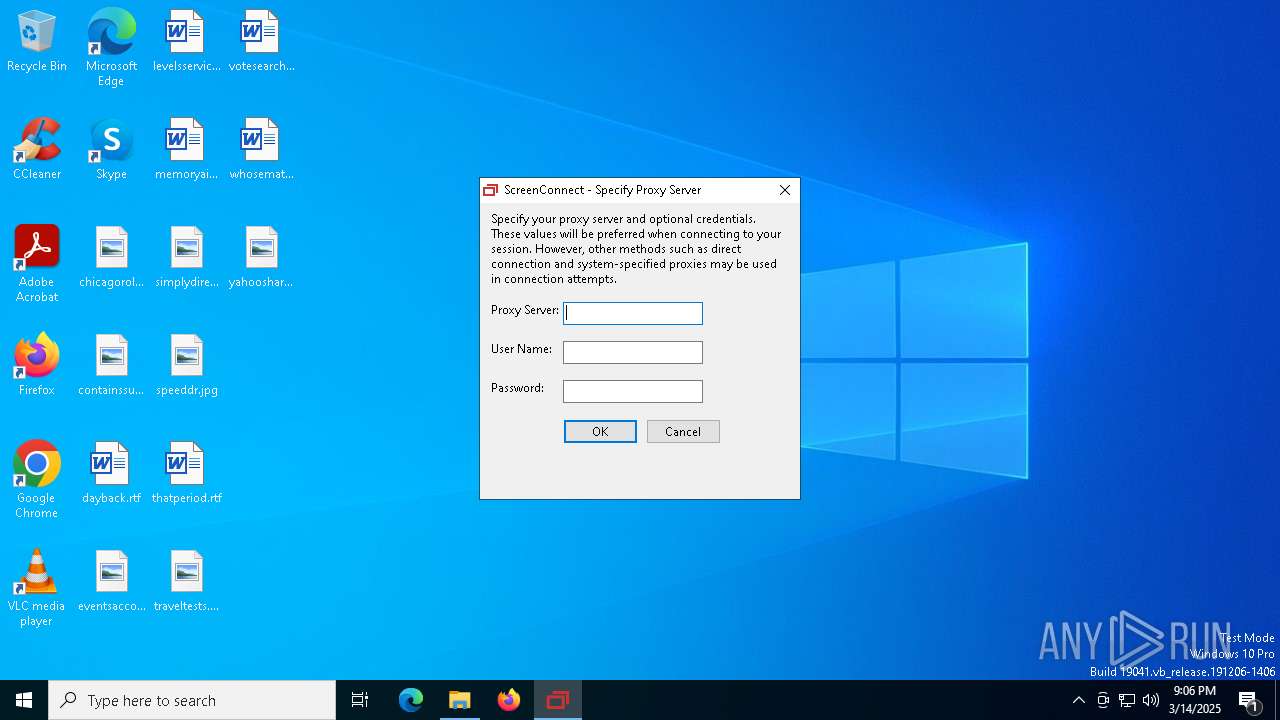Open ScreenConnect from the taskbar
Viewport: 1280px width, 720px height.
558,700
